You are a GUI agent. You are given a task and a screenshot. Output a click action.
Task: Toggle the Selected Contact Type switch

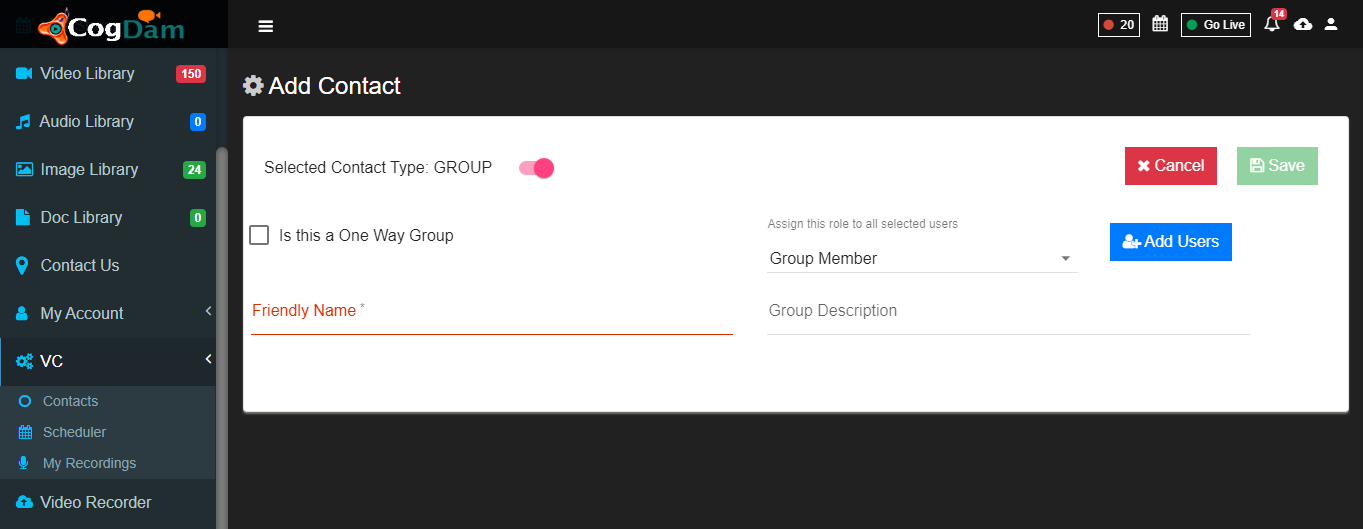point(536,168)
